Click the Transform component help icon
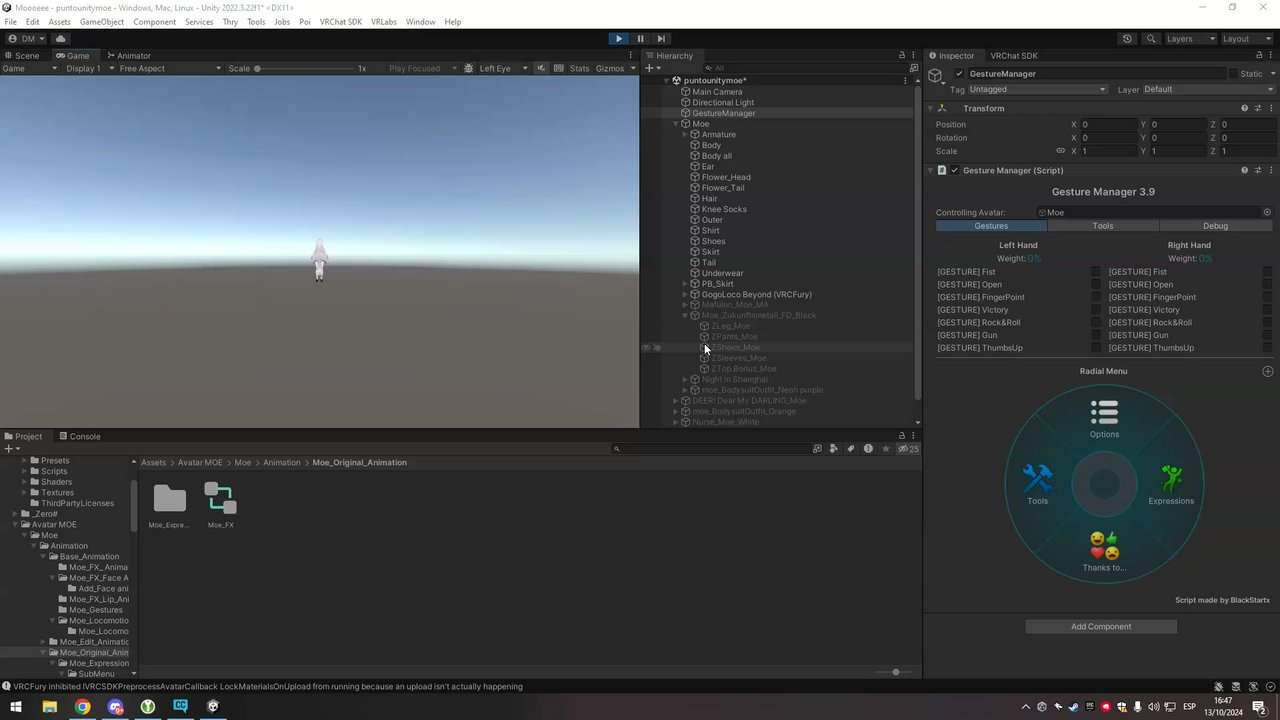The width and height of the screenshot is (1280, 720). tap(1244, 108)
